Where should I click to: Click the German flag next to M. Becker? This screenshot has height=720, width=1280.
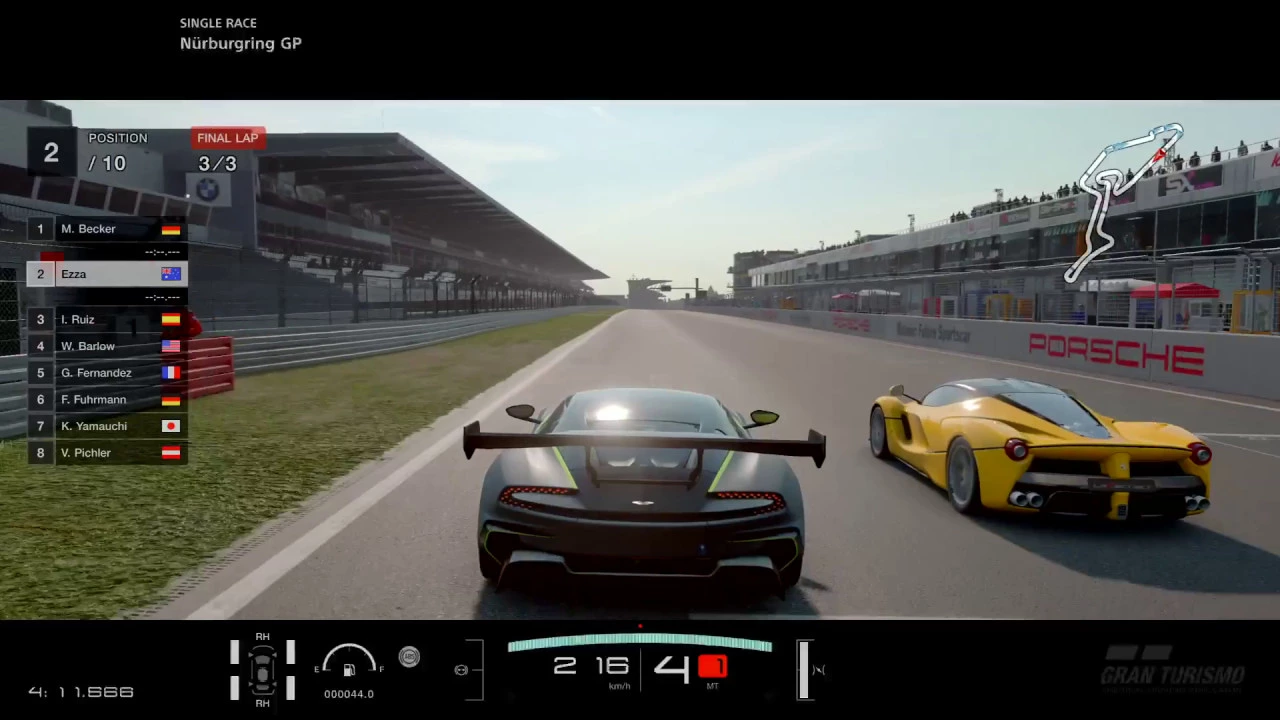[171, 229]
